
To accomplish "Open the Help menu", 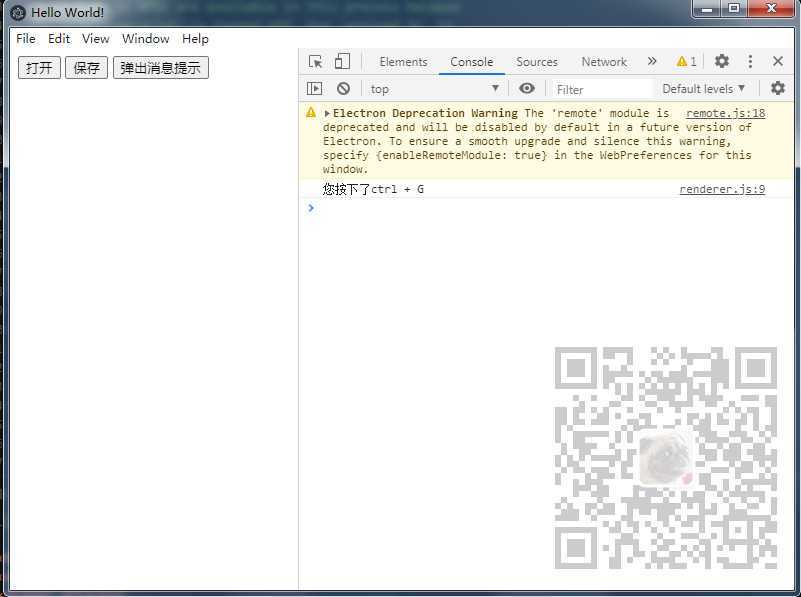I will pyautogui.click(x=195, y=39).
